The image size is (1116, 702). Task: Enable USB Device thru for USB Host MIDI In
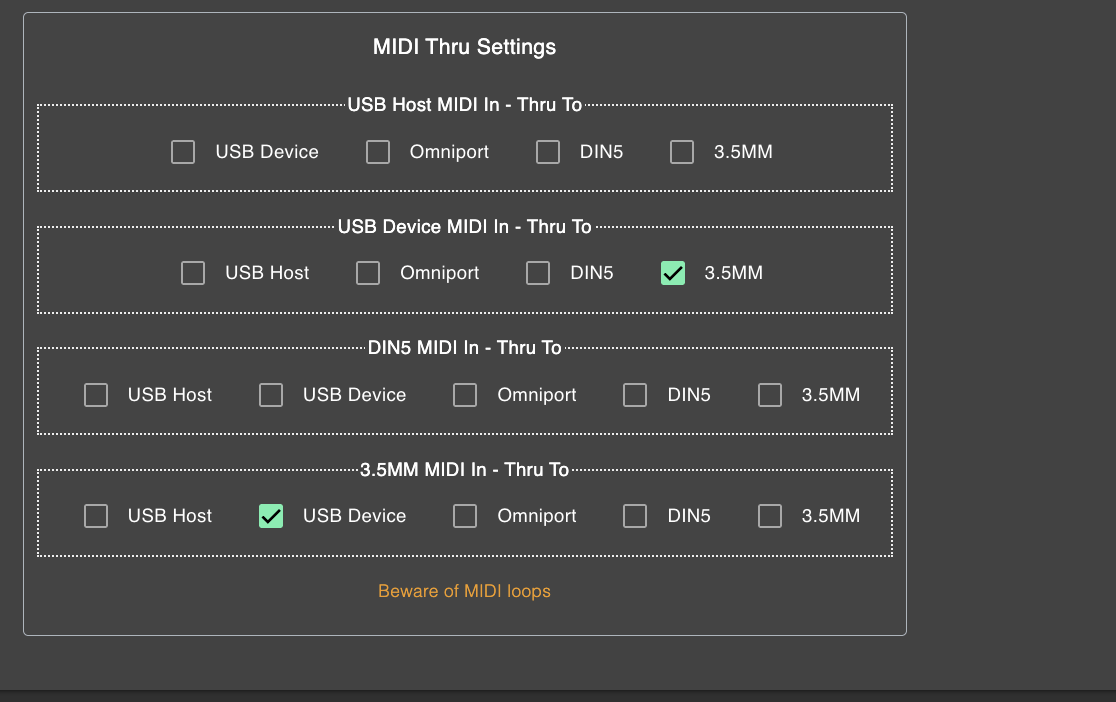click(183, 152)
